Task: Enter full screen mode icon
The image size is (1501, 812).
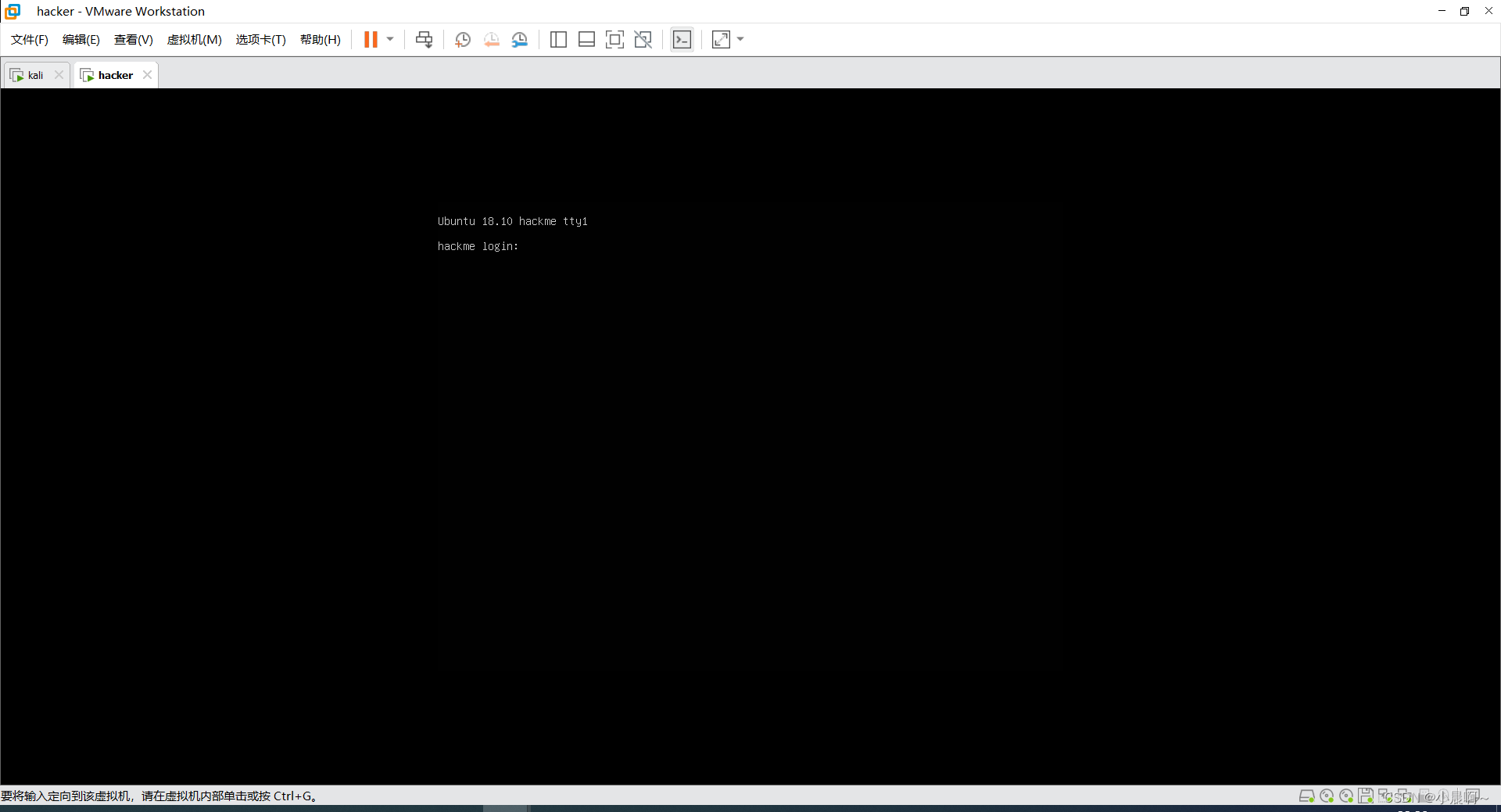Action: pyautogui.click(x=614, y=40)
